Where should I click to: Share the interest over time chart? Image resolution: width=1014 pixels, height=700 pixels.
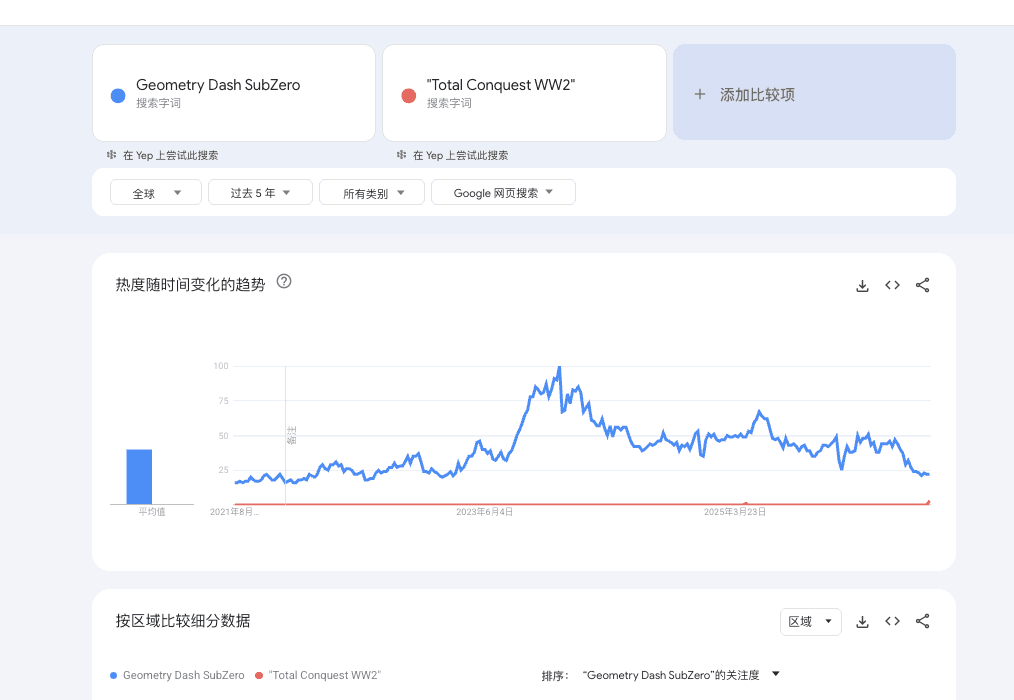[x=923, y=285]
